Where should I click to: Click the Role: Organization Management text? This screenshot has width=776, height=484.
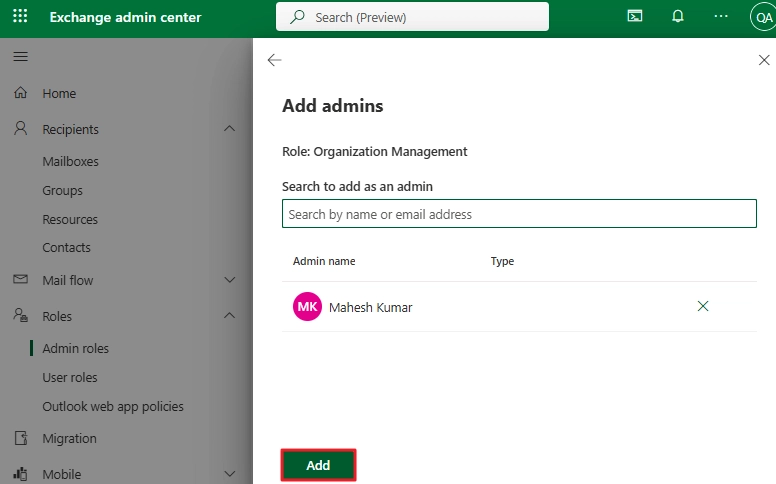click(x=375, y=152)
